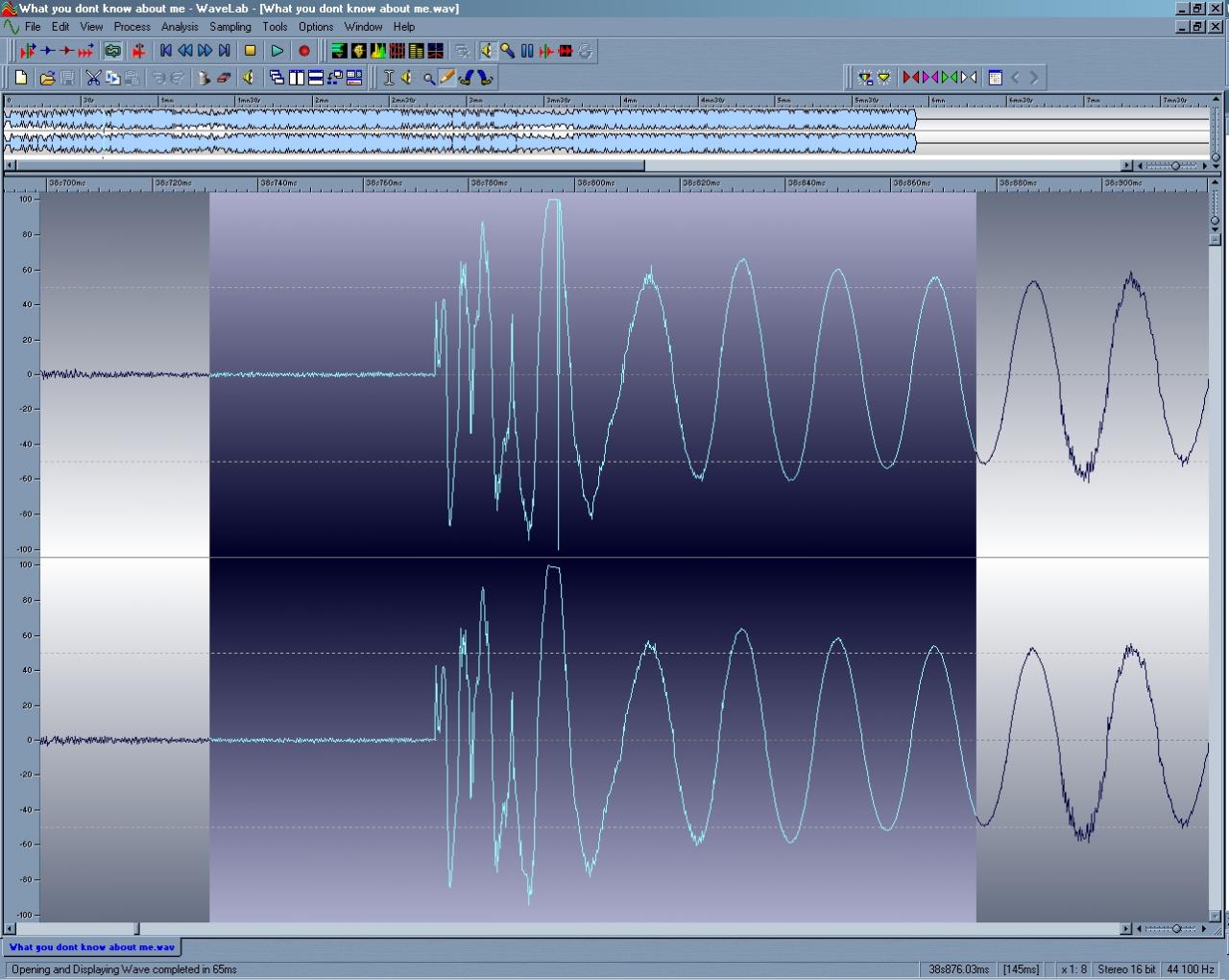Viewport: 1229px width, 980px height.
Task: Open the View menu
Action: click(91, 27)
